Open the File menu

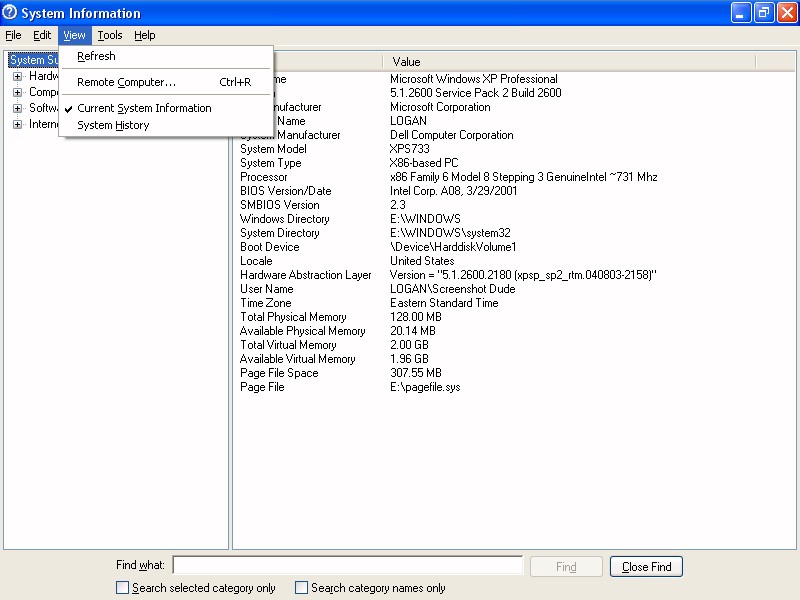pyautogui.click(x=13, y=35)
